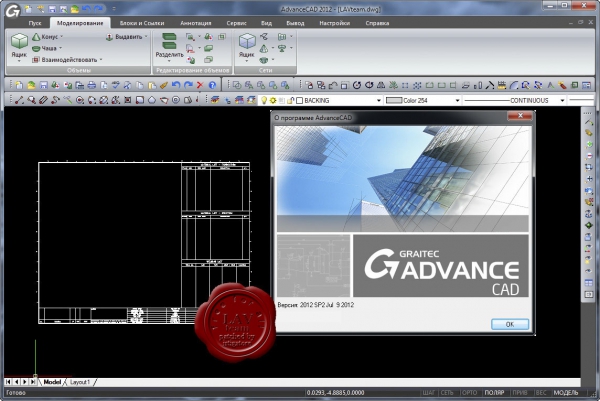Expand the Чаша dropdown arrow
Image resolution: width=600 pixels, height=401 pixels.
(60, 48)
